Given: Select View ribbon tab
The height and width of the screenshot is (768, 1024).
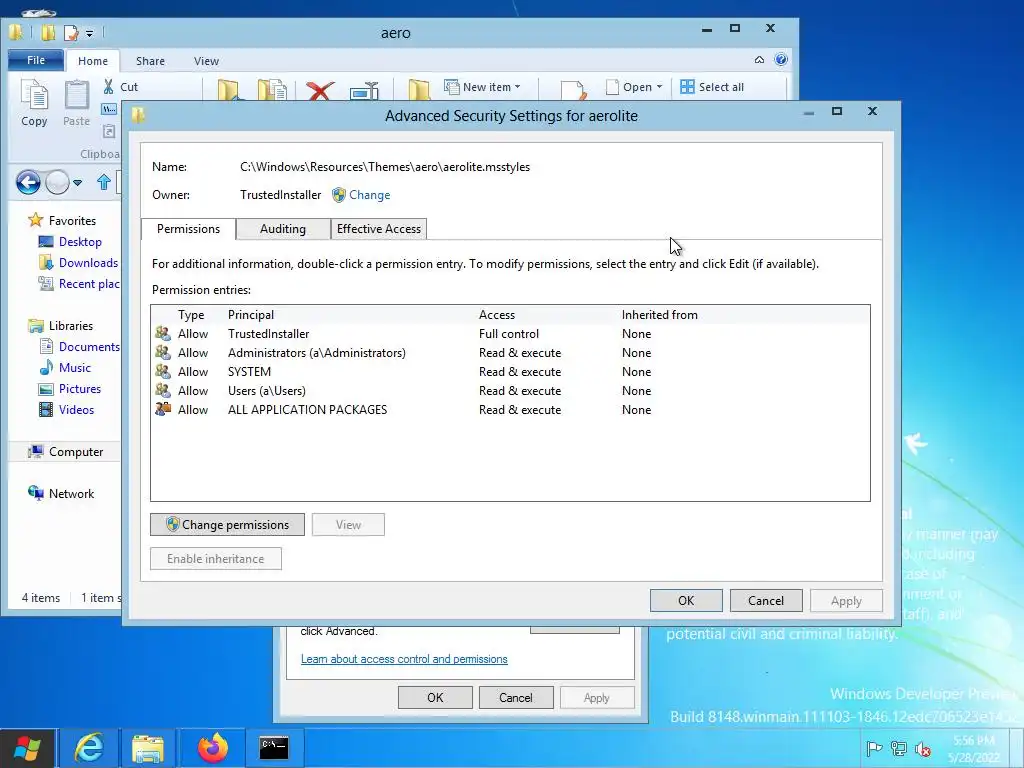Looking at the screenshot, I should tap(206, 61).
